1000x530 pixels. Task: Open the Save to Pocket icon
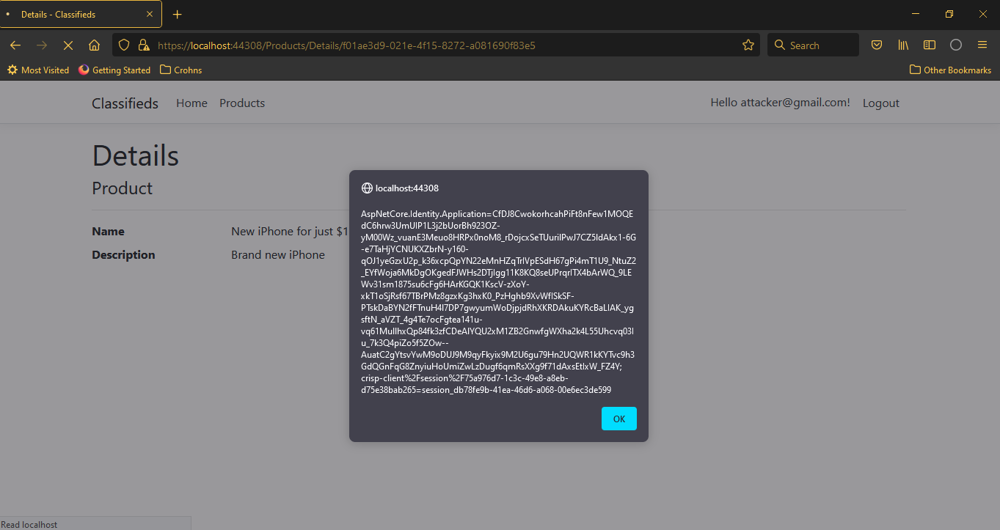coord(876,45)
